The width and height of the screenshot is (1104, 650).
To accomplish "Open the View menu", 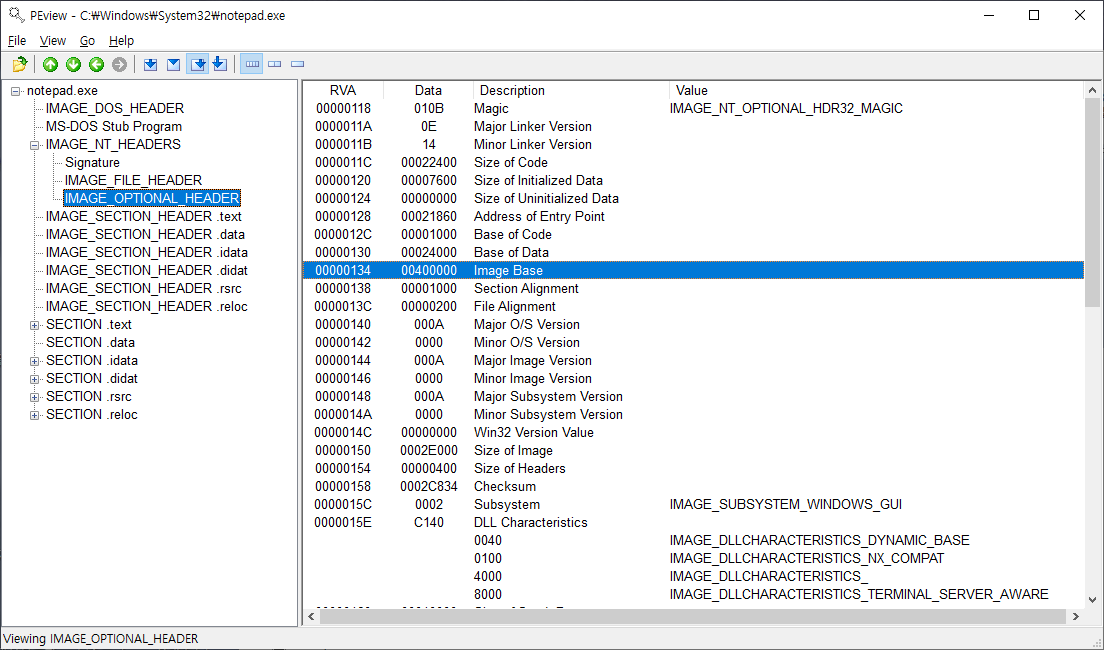I will pyautogui.click(x=53, y=41).
